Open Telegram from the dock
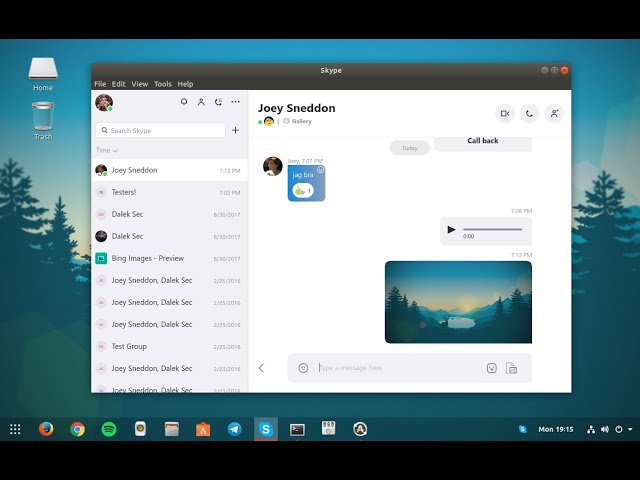Screen dimensions: 640x480 (235, 429)
